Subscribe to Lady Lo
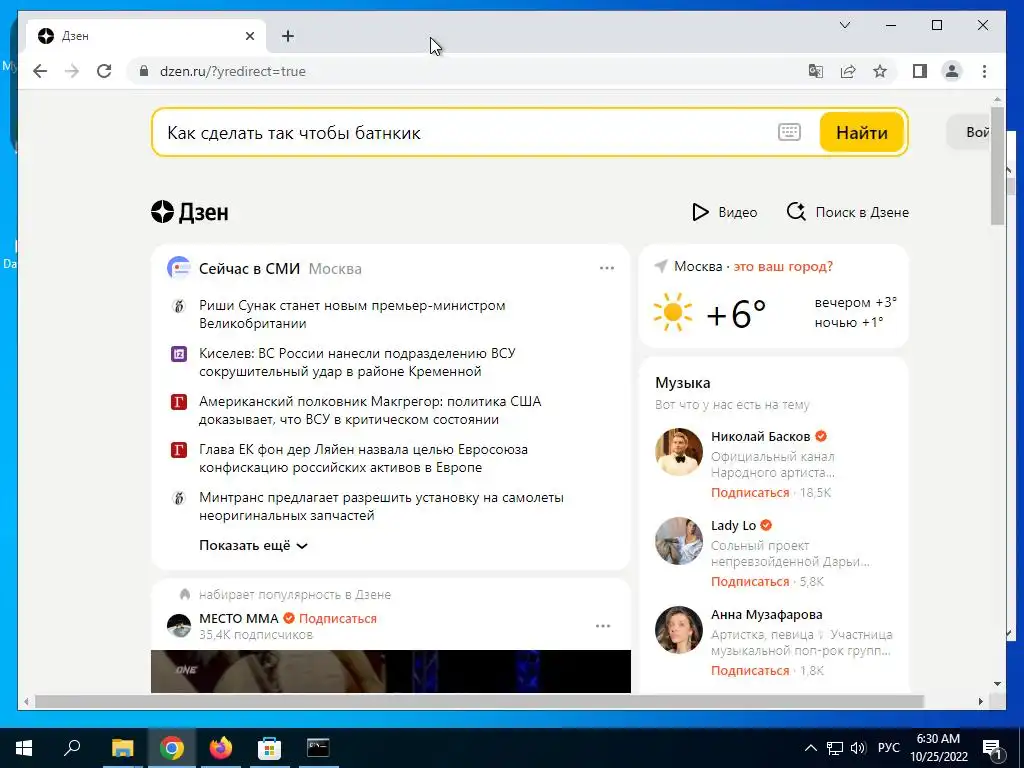The image size is (1024, 768). 750,581
